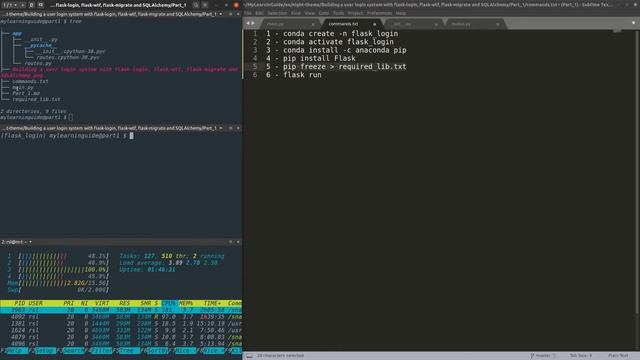Close the routes.py tab
Image resolution: width=640 pixels, height=360 pixels.
pyautogui.click(x=498, y=24)
